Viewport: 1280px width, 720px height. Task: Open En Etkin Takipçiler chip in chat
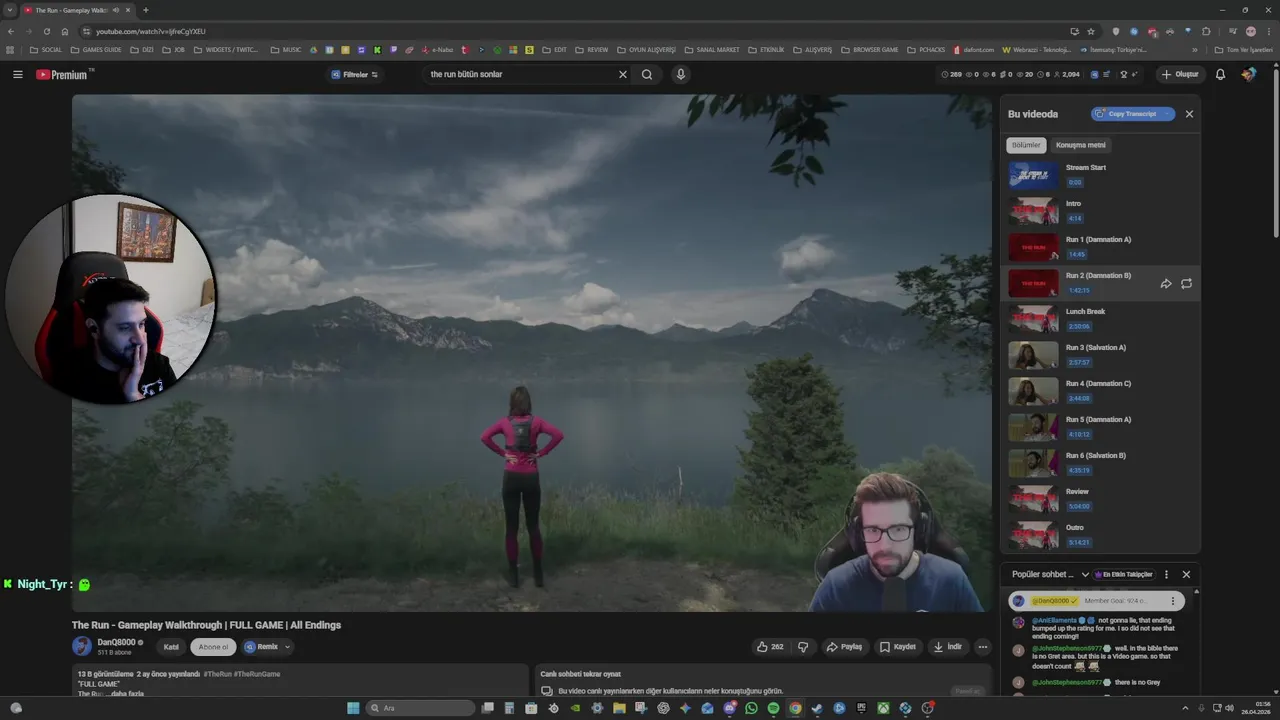pos(1125,574)
